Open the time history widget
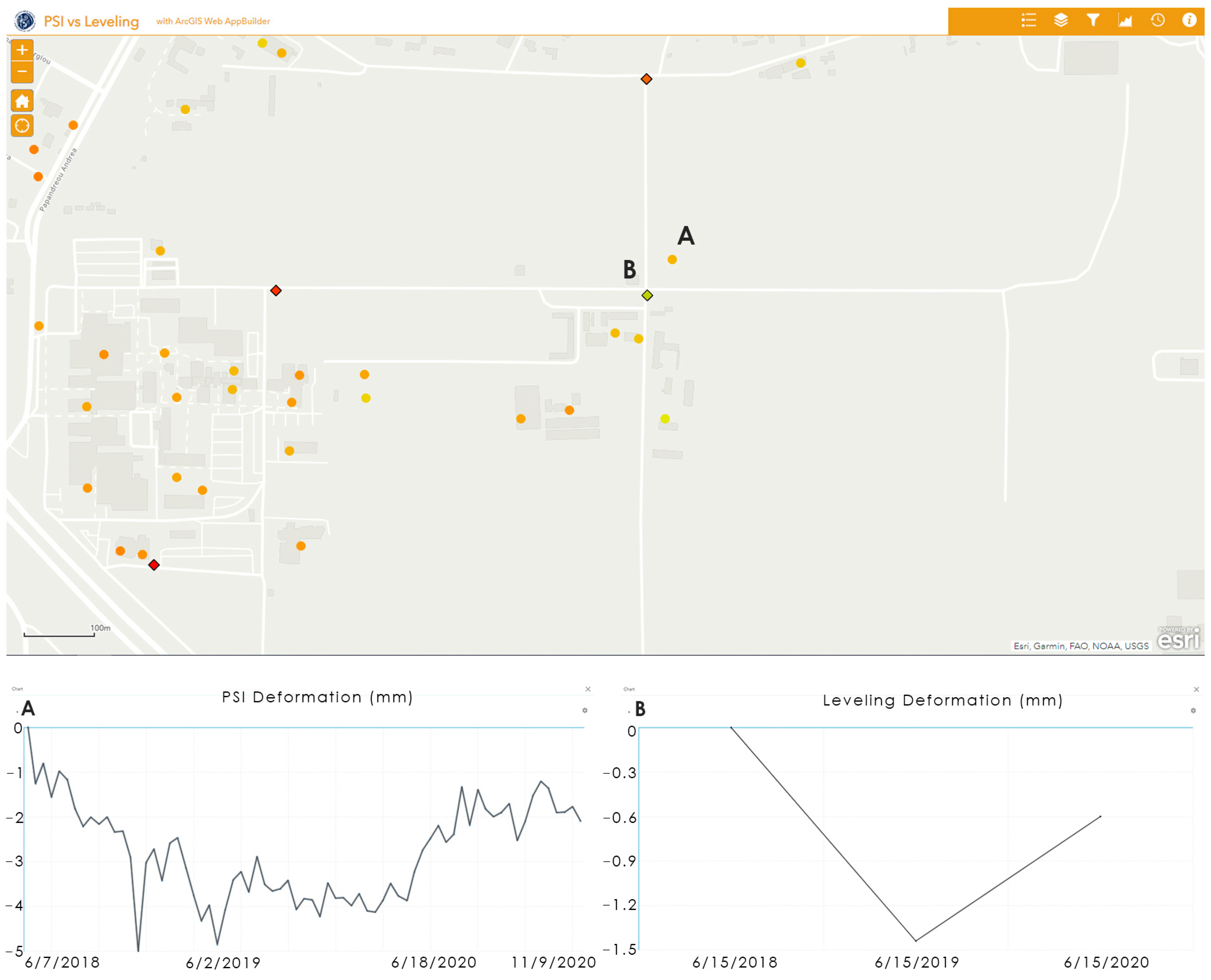Screen dimensions: 1211x980 point(1157,21)
